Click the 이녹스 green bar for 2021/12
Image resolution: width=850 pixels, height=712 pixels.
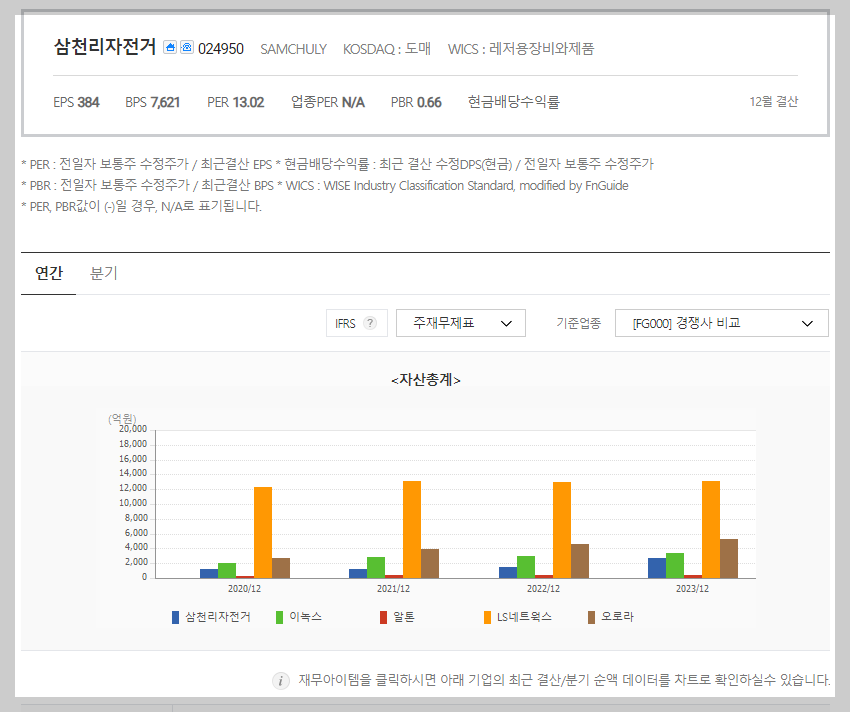(x=376, y=568)
